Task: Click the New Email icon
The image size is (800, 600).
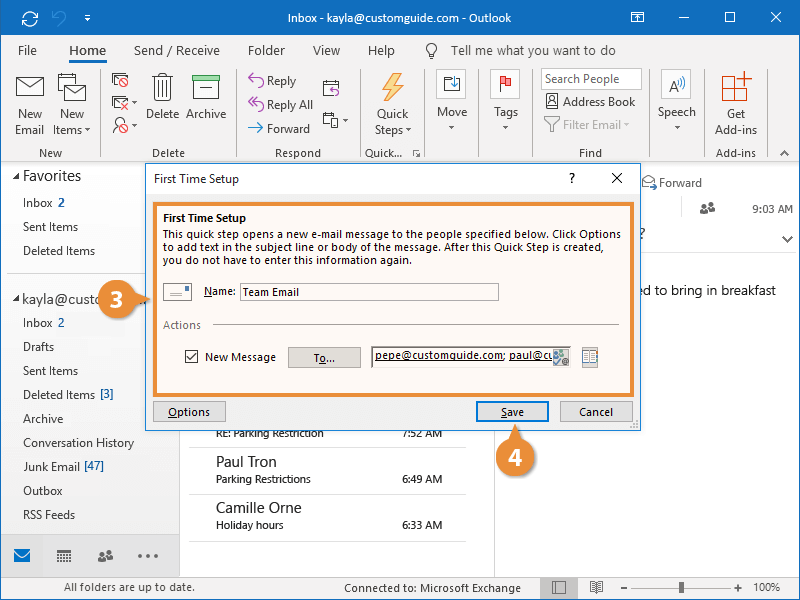Action: (x=30, y=106)
